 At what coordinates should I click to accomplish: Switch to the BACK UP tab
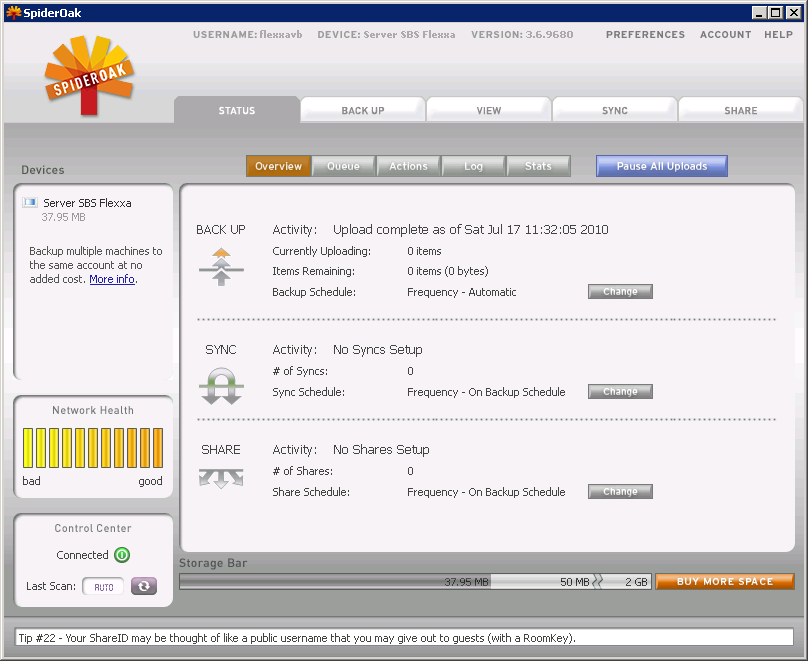click(x=363, y=110)
